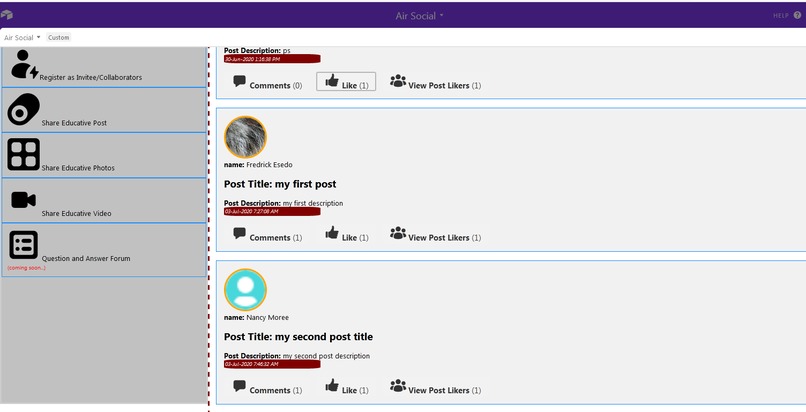Open Comments (0) on the 'ps' post
The height and width of the screenshot is (412, 806).
pos(276,86)
